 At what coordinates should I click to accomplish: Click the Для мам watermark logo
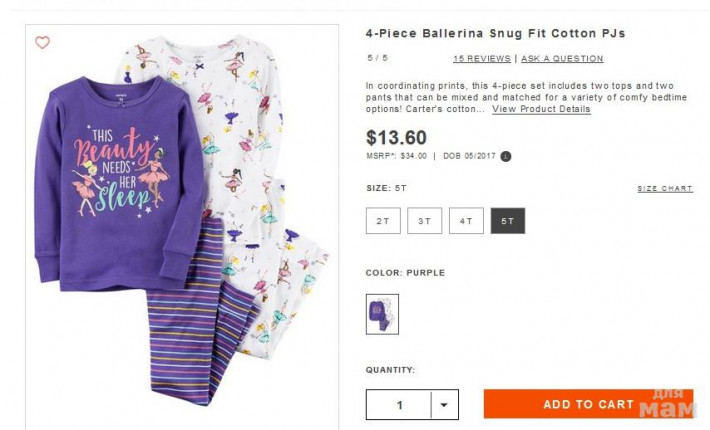tap(667, 403)
